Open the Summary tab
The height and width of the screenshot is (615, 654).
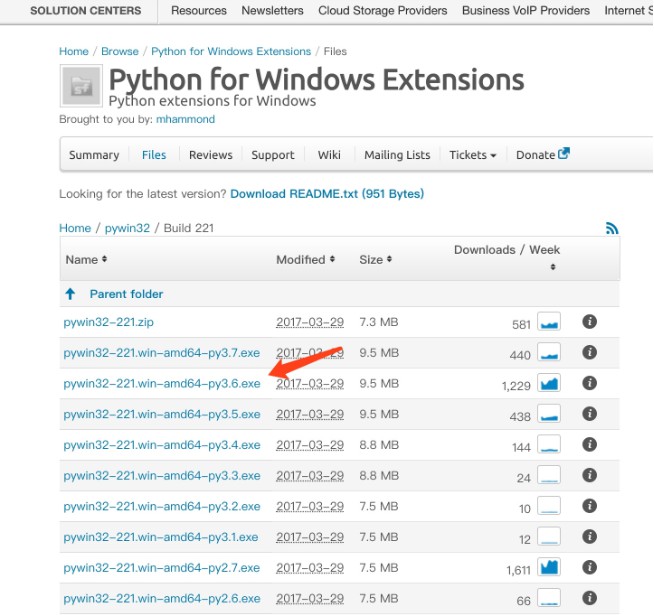click(94, 155)
